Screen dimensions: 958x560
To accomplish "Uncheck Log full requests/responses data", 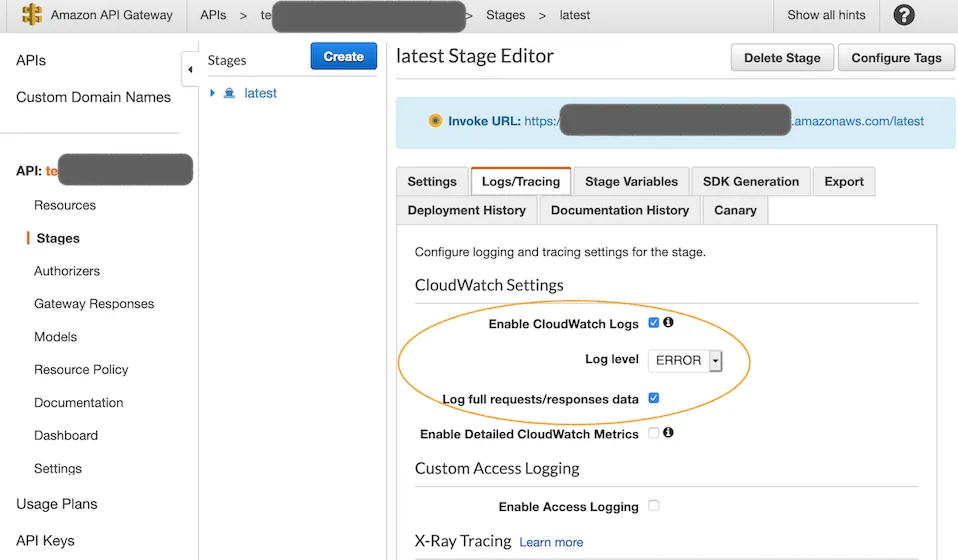I will point(654,398).
